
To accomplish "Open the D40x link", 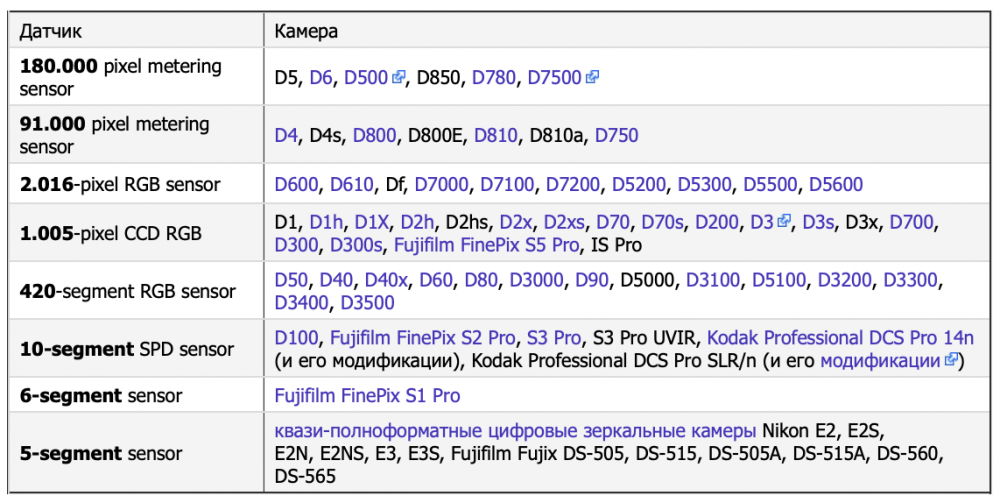I will (x=386, y=280).
